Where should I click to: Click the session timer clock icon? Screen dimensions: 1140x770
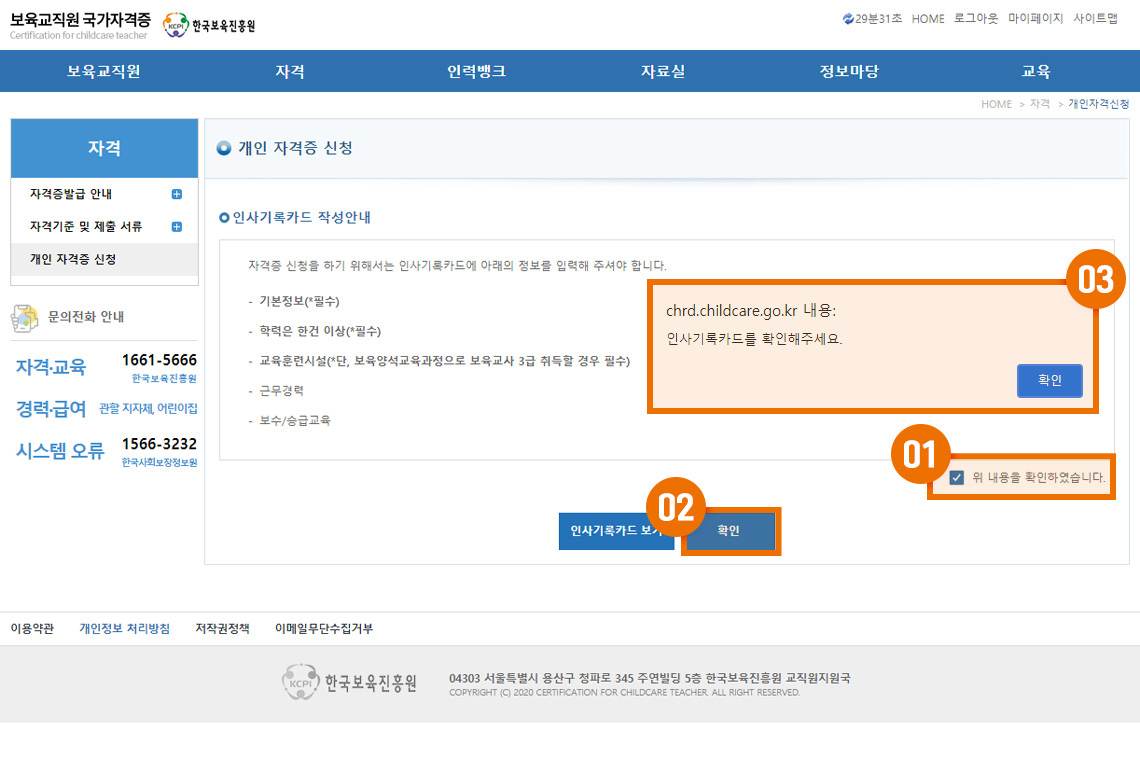point(848,19)
